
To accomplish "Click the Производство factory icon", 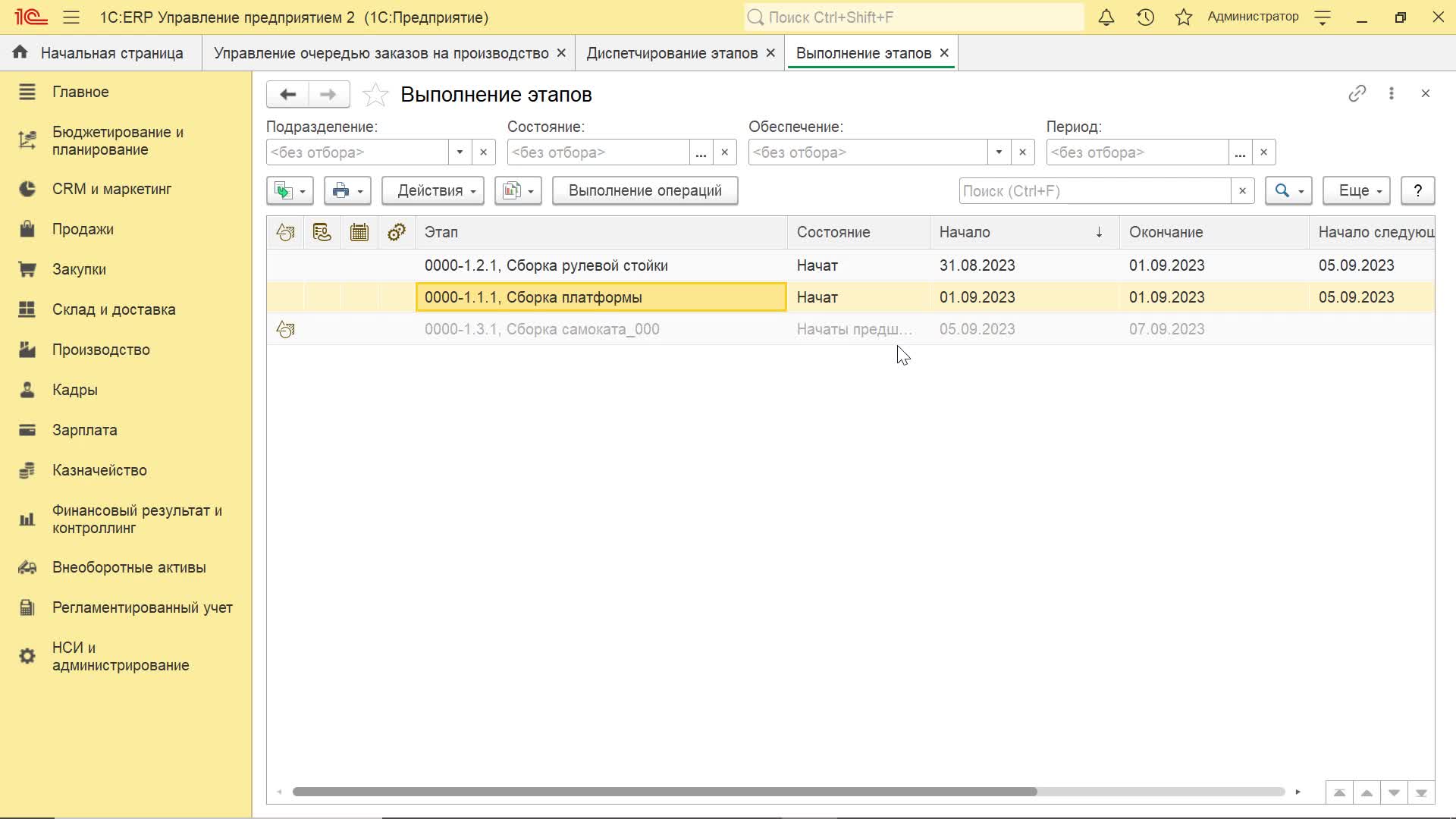I will click(x=27, y=350).
